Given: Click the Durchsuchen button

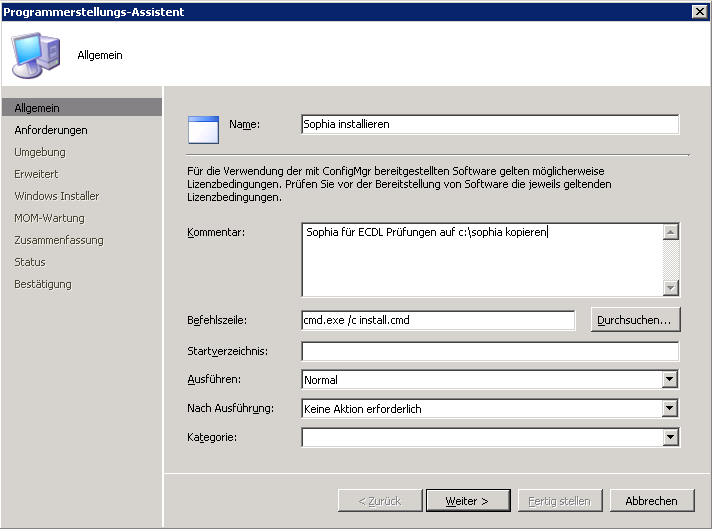Looking at the screenshot, I should [x=636, y=320].
